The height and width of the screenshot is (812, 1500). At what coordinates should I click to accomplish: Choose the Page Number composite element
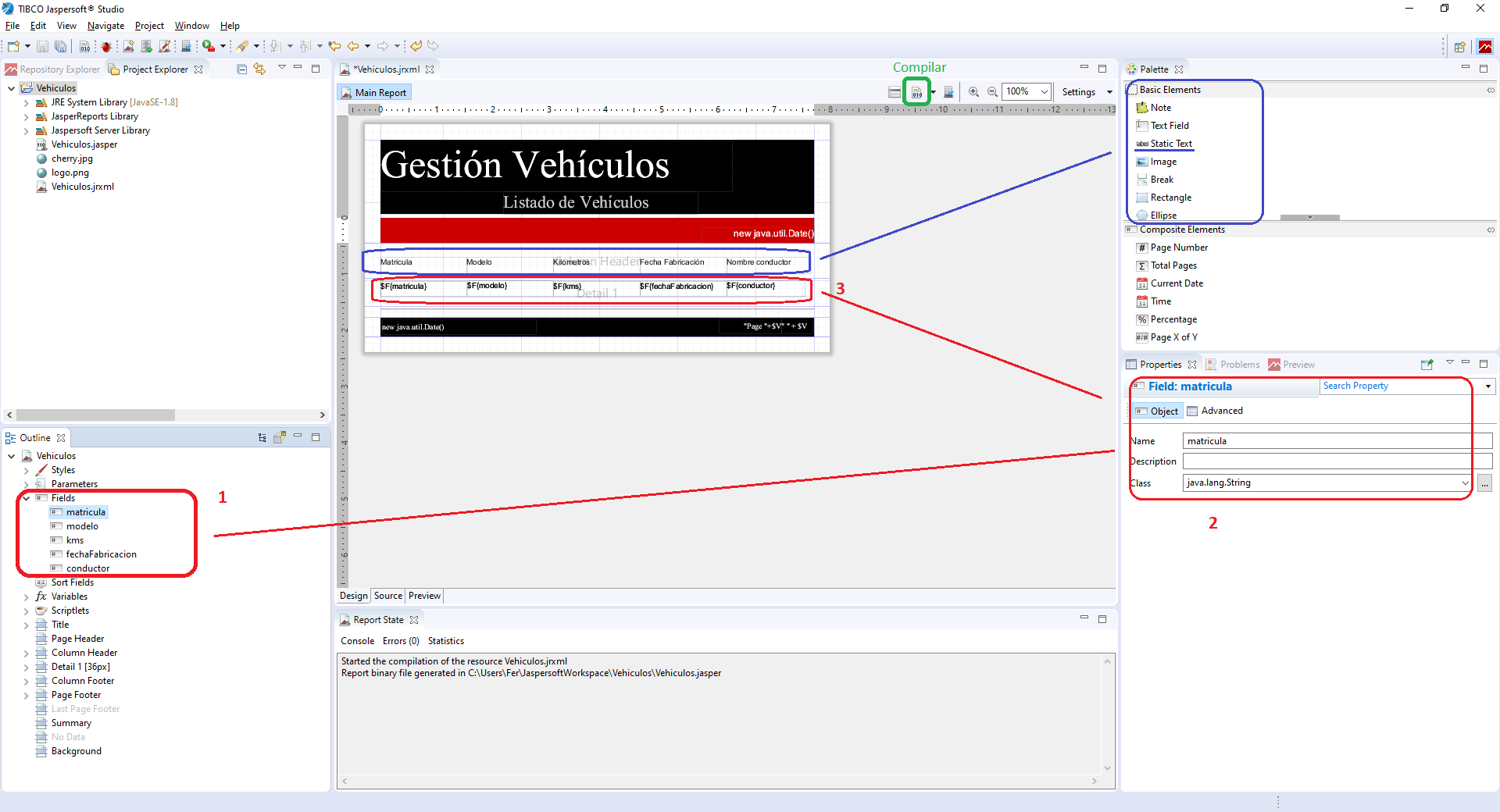point(1178,248)
